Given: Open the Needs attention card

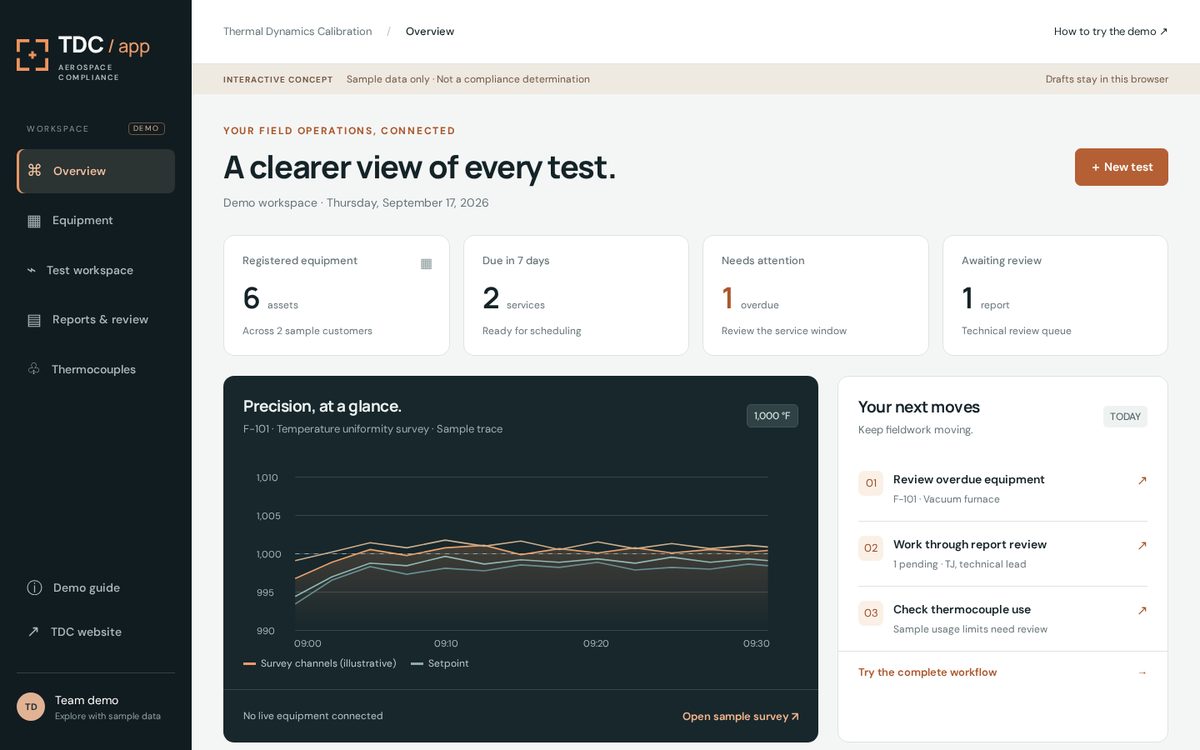Looking at the screenshot, I should (815, 295).
